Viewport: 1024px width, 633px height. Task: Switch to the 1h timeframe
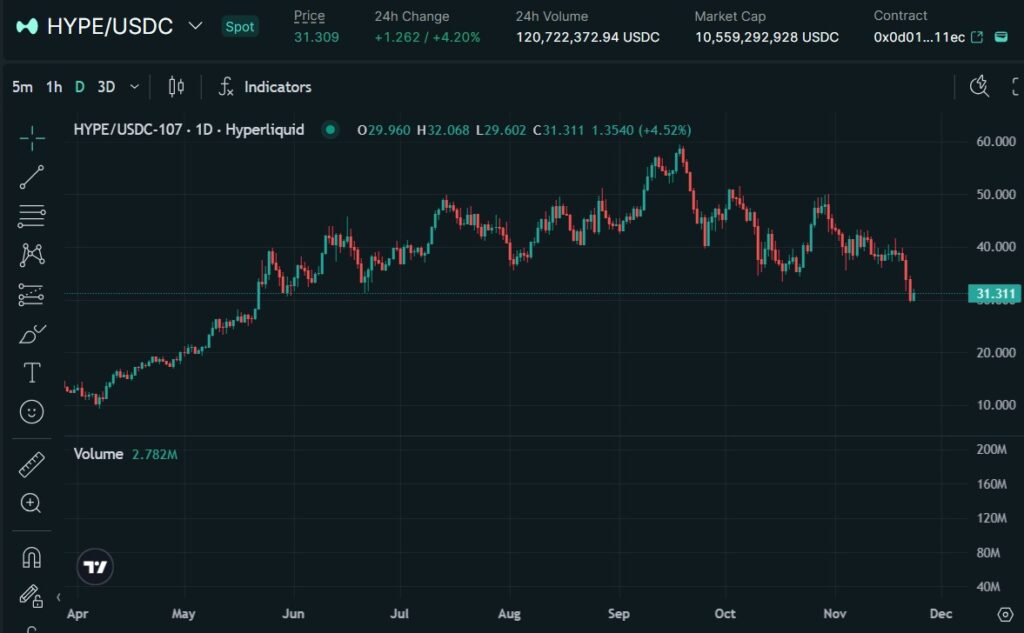click(54, 87)
